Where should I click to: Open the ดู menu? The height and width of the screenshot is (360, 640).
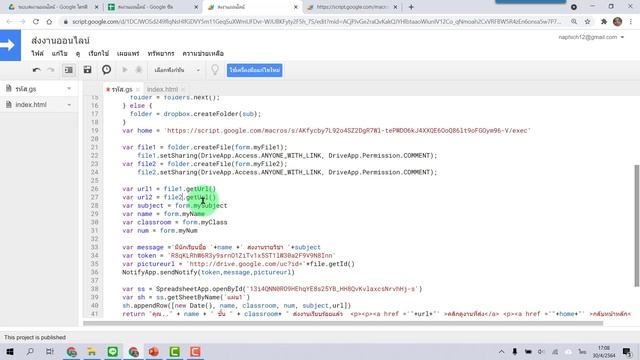pyautogui.click(x=78, y=53)
